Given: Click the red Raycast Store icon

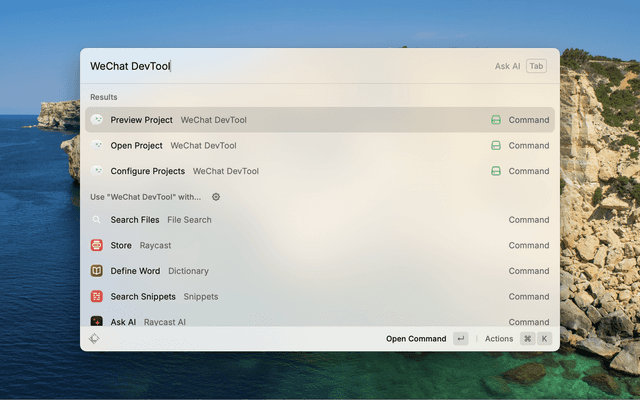Looking at the screenshot, I should point(97,245).
